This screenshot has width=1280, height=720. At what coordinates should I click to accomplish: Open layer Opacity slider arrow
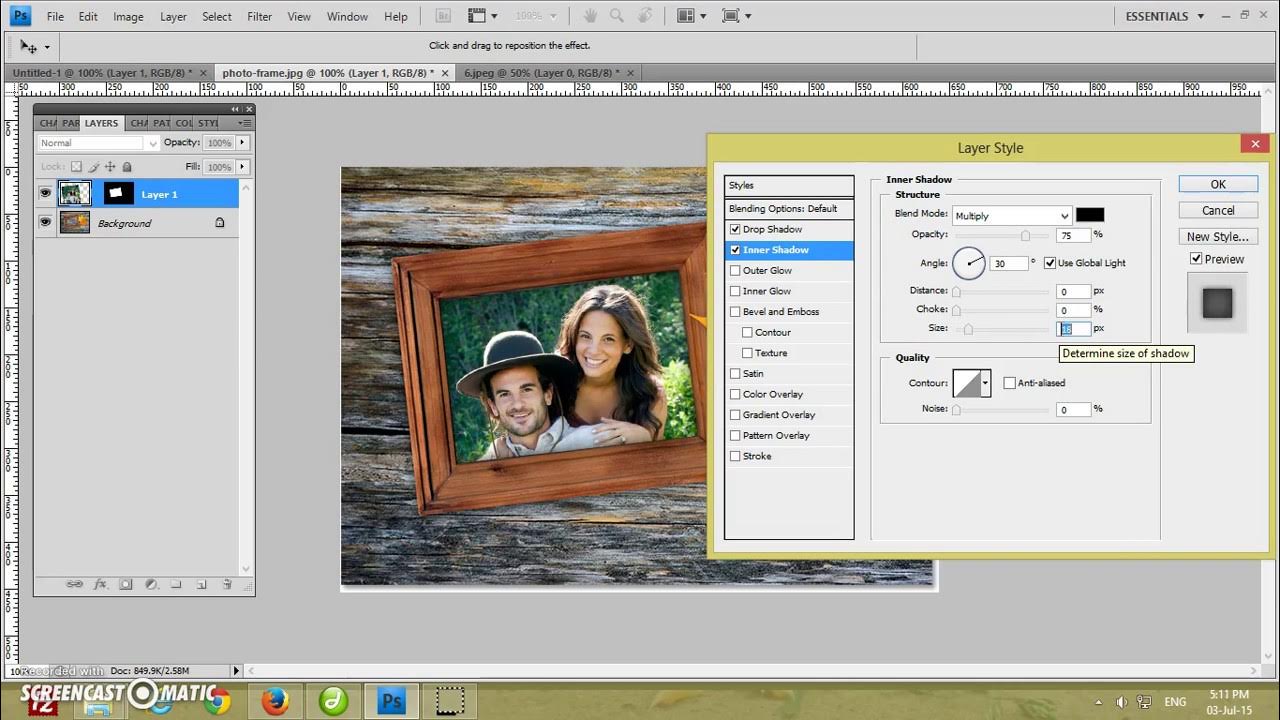tap(242, 143)
